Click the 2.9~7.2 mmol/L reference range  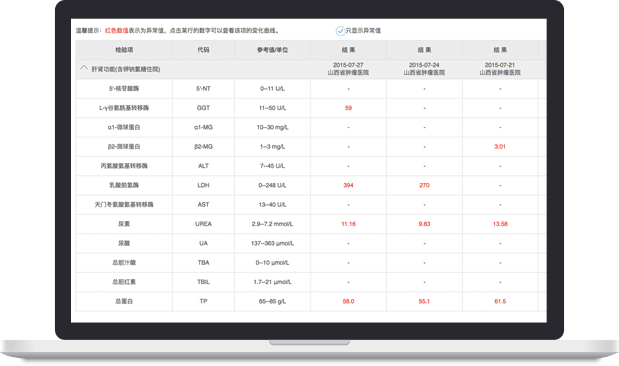pyautogui.click(x=272, y=224)
